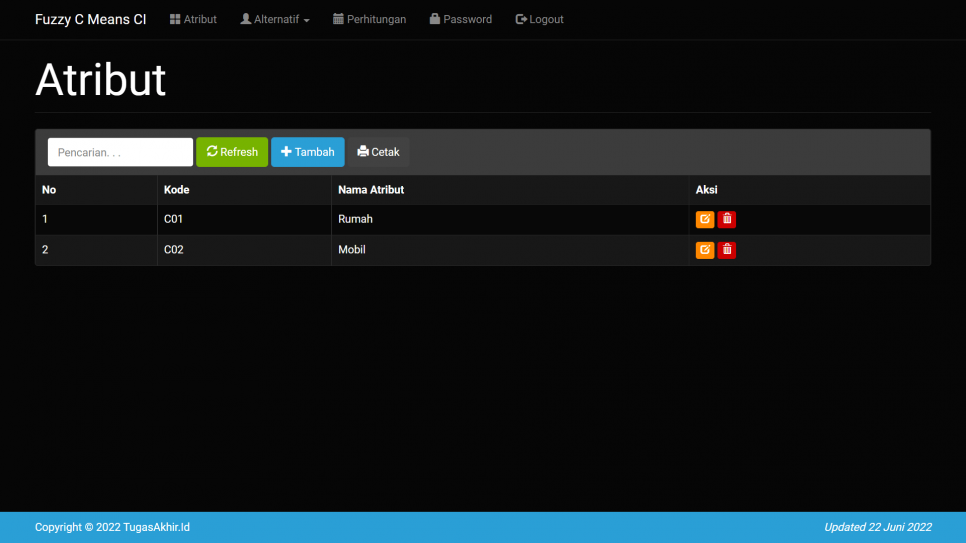Focus the Pencarian search field
The height and width of the screenshot is (543, 966).
click(x=120, y=152)
